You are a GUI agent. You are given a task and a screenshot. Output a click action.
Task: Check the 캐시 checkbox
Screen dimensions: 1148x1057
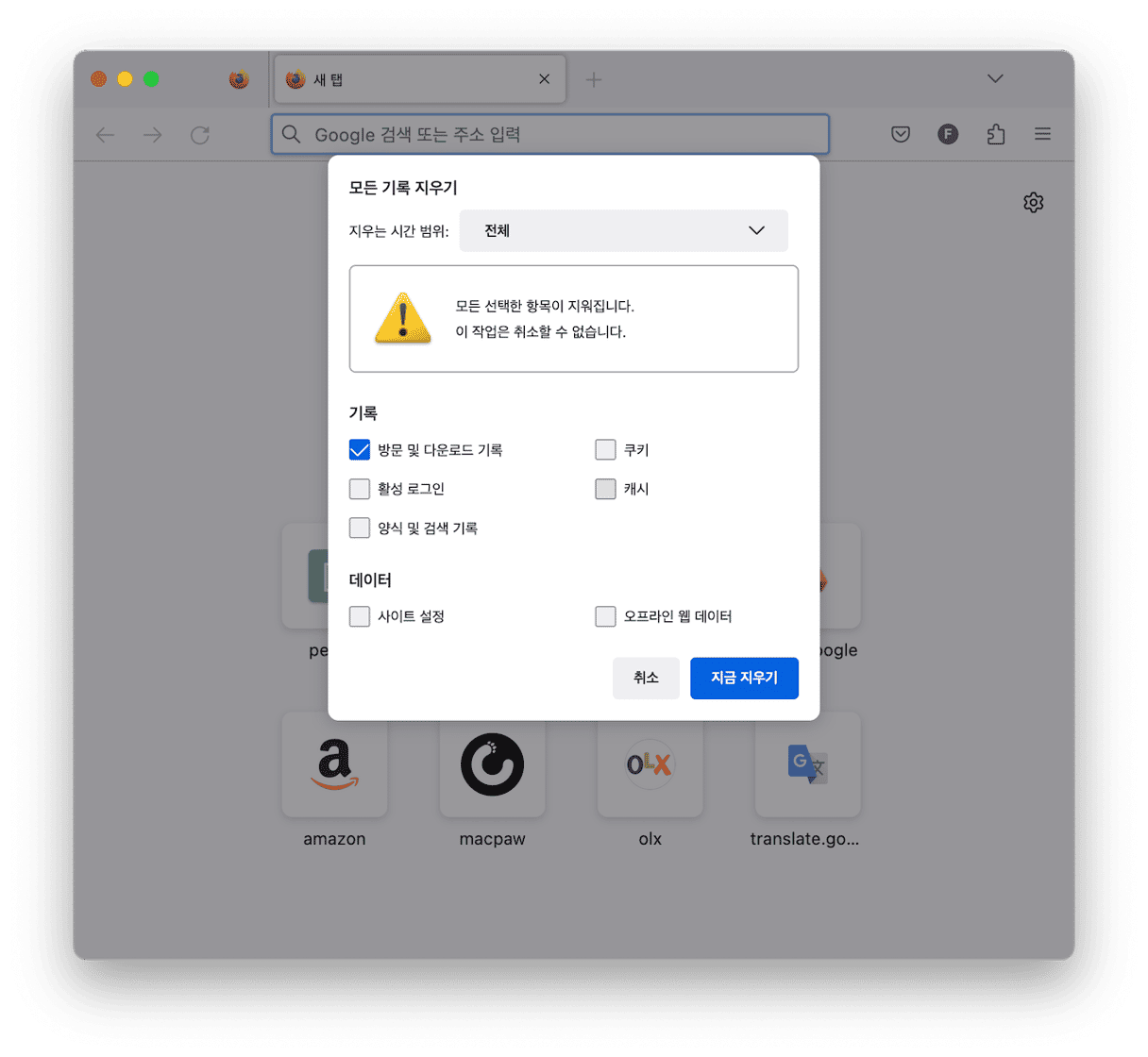tap(605, 489)
